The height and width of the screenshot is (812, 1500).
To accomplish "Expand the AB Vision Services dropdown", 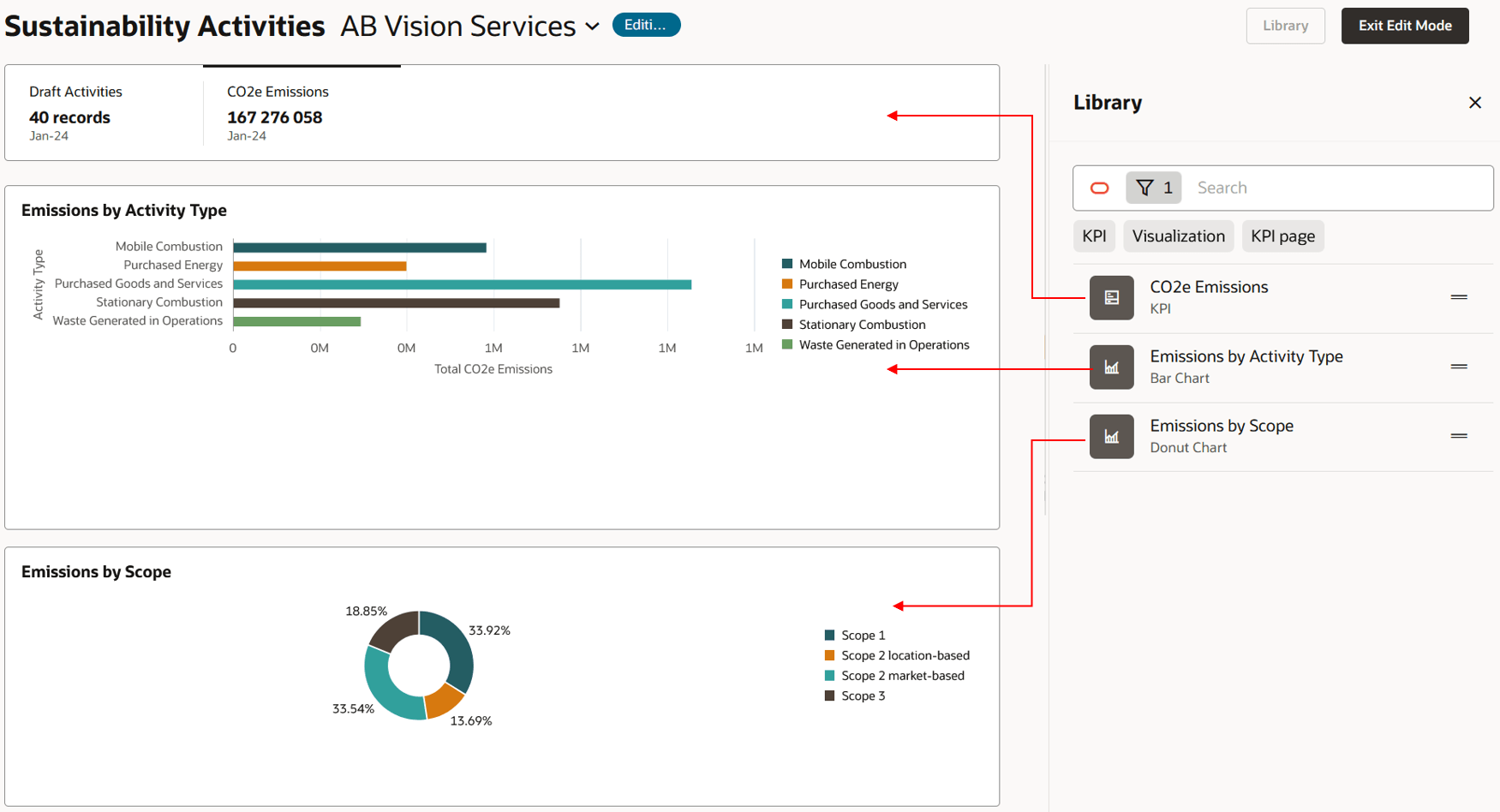I will [592, 27].
